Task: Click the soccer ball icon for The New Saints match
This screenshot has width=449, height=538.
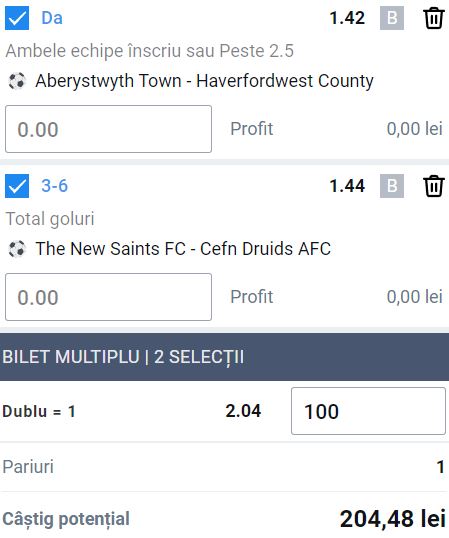Action: (x=17, y=249)
